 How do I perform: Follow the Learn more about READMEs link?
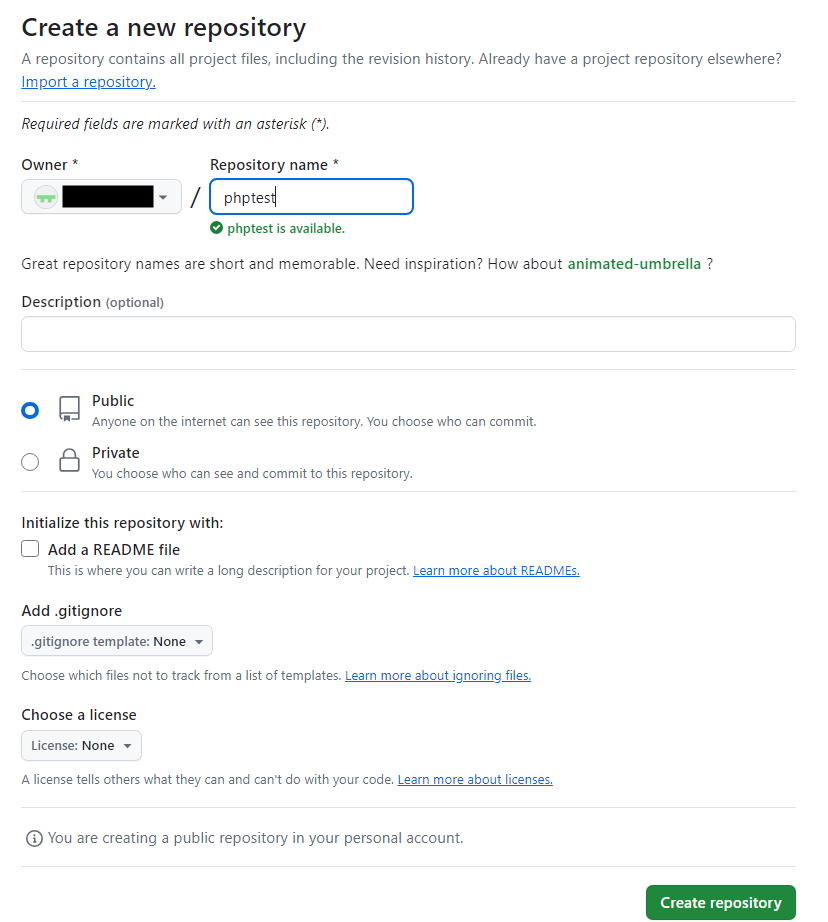[496, 570]
